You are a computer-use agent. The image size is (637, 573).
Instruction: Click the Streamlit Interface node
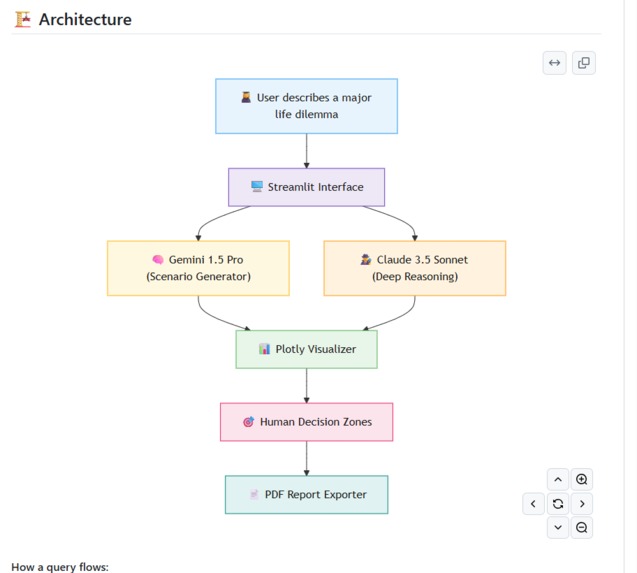coord(306,187)
